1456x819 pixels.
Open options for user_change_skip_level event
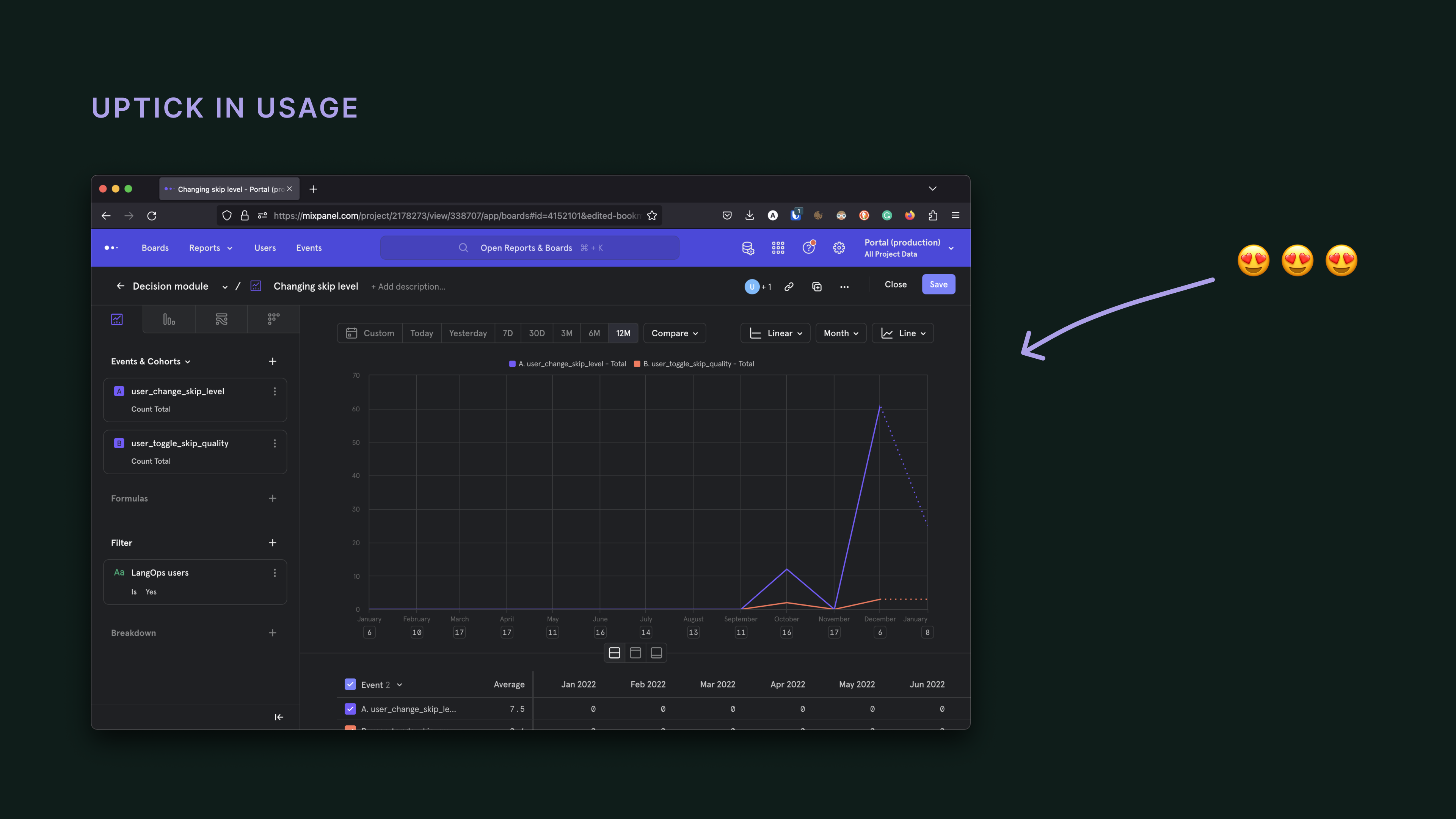275,391
